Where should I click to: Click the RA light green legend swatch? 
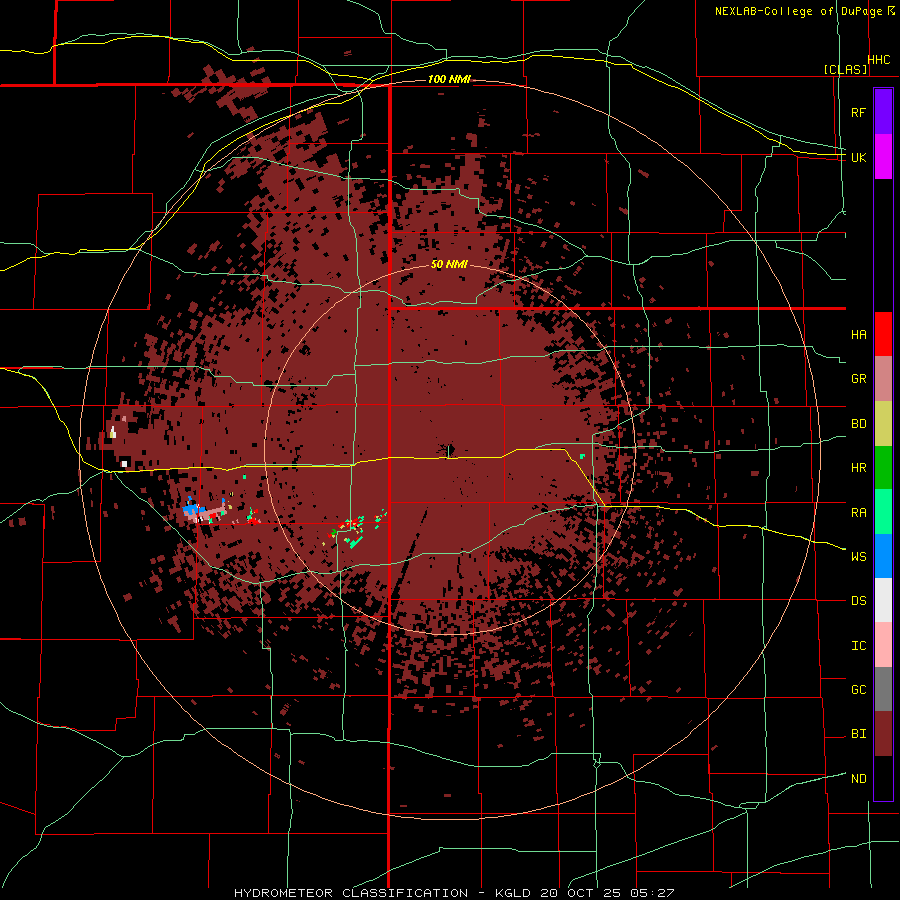(883, 511)
